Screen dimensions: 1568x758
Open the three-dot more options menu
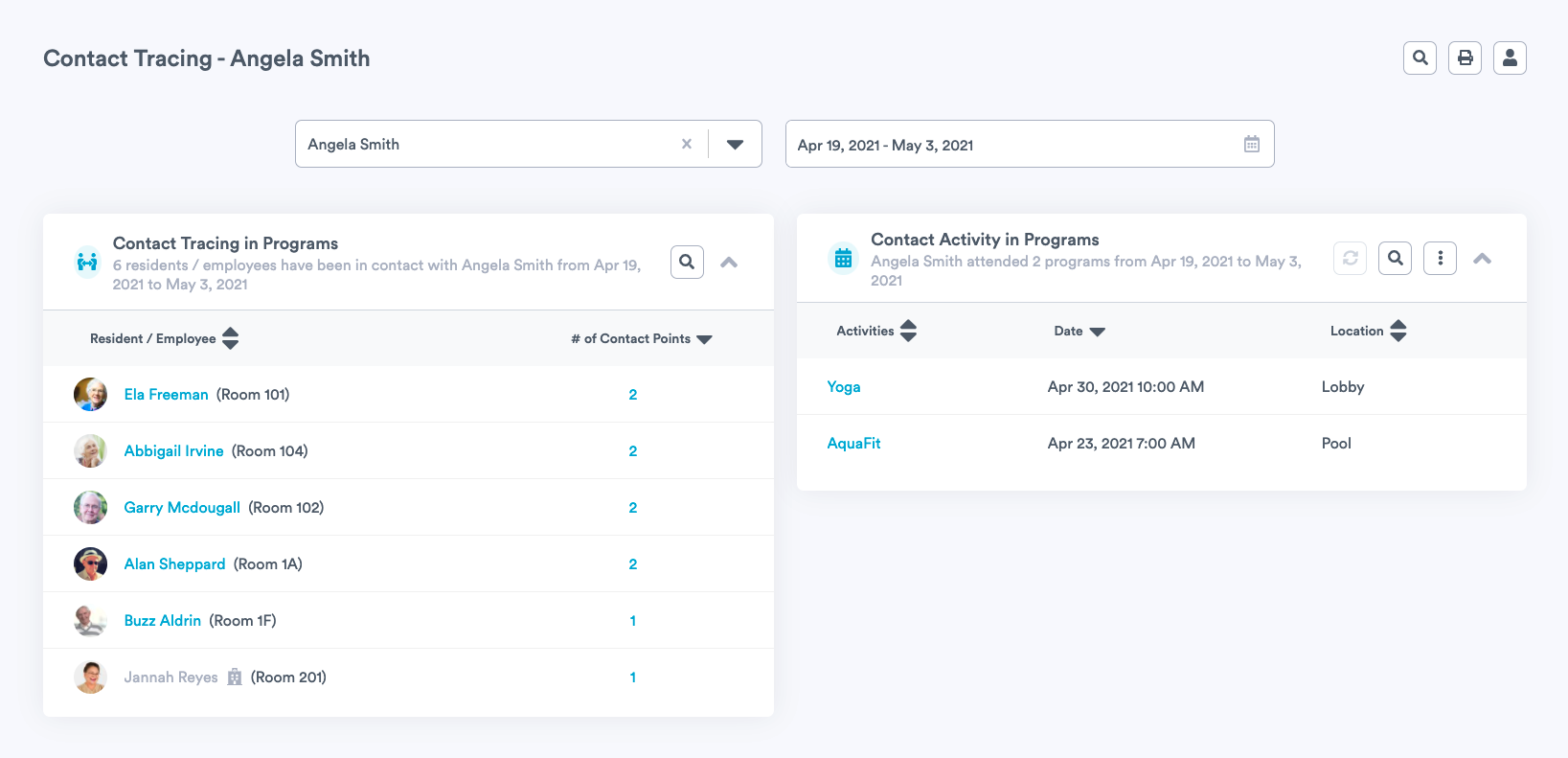coord(1440,258)
